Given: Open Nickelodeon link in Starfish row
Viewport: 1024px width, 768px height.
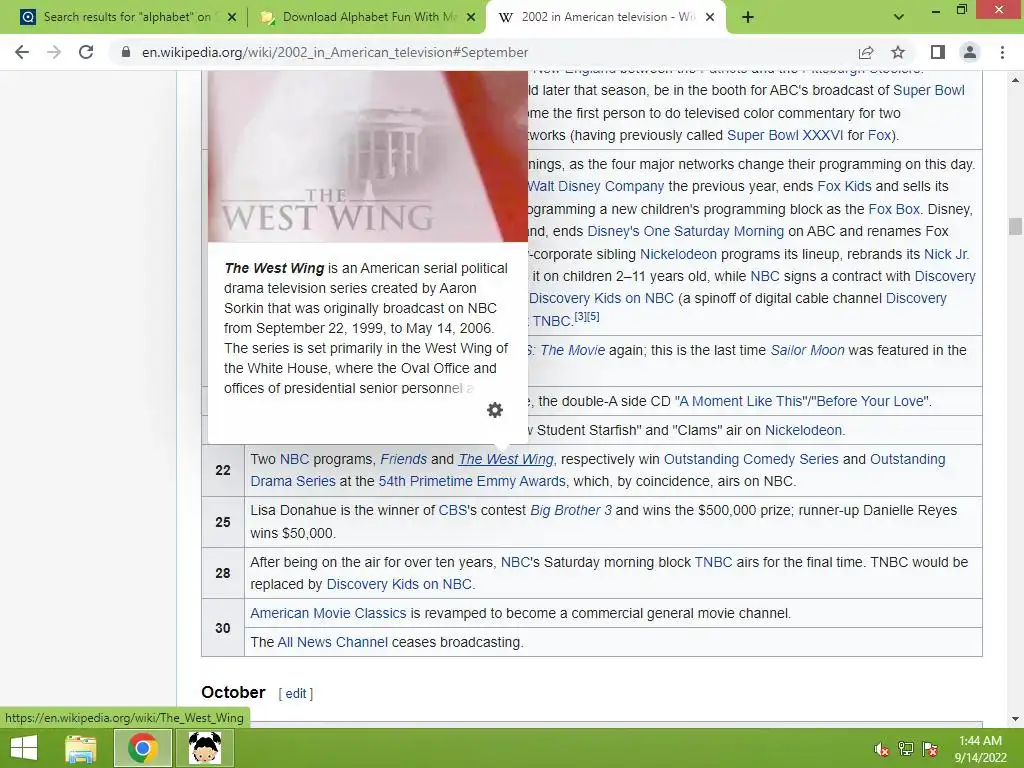Looking at the screenshot, I should coord(803,430).
